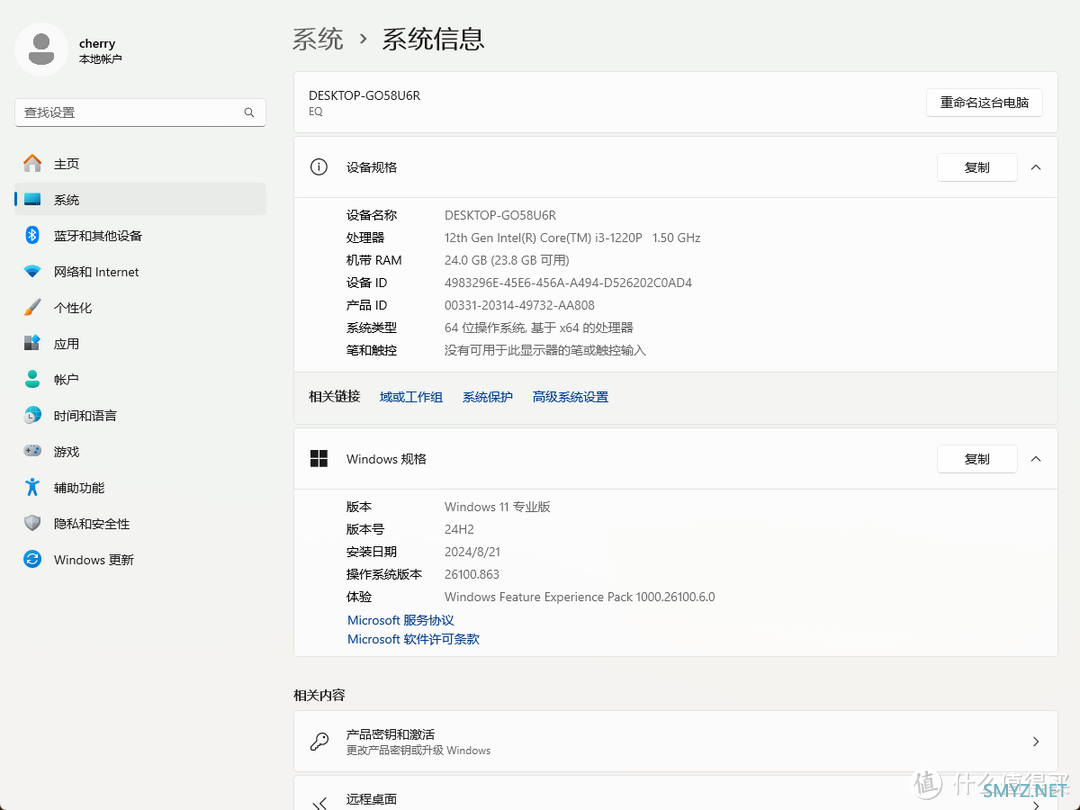Open 隐私和安全性 settings
The height and width of the screenshot is (810, 1080).
pyautogui.click(x=140, y=523)
